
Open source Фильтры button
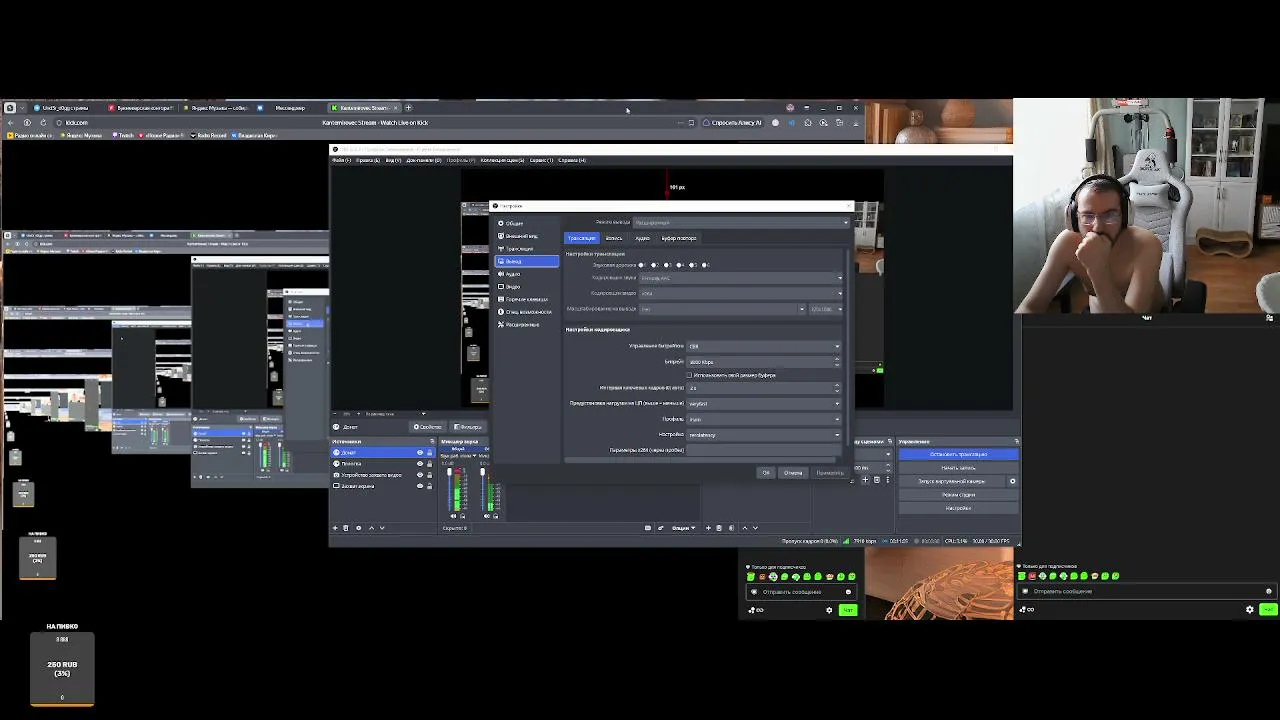coord(468,427)
